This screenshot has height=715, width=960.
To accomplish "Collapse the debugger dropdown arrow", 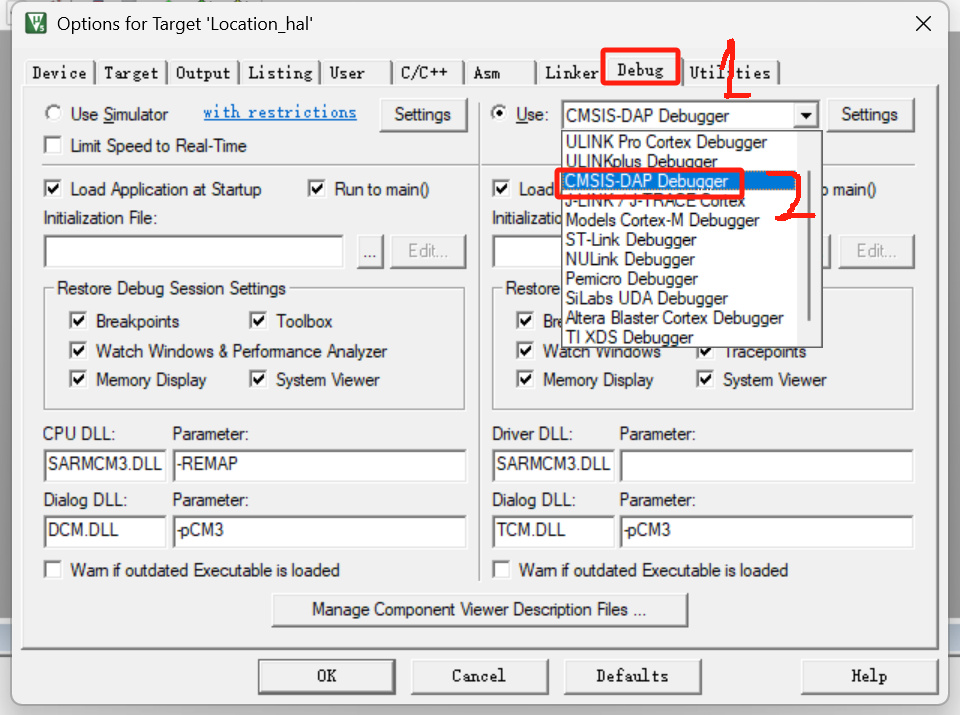I will [806, 115].
